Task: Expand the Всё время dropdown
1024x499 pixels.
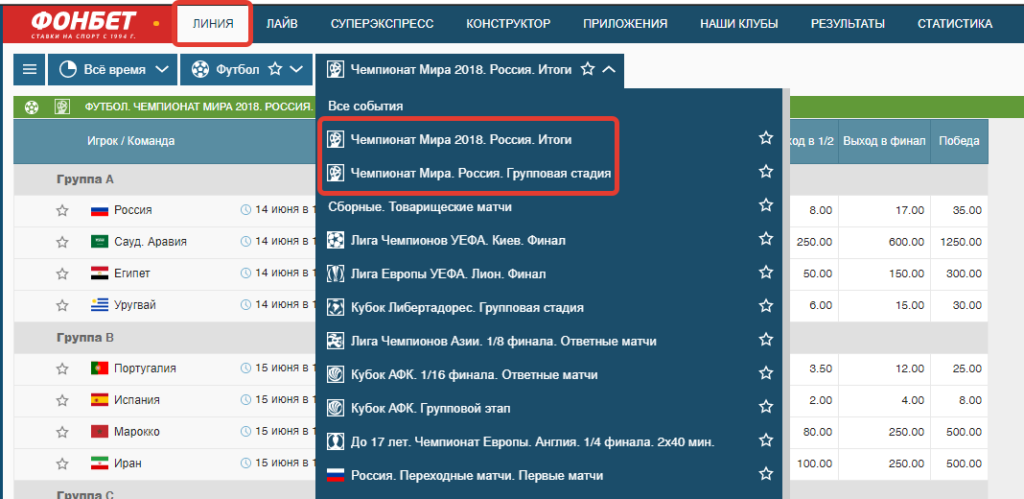Action: 163,69
